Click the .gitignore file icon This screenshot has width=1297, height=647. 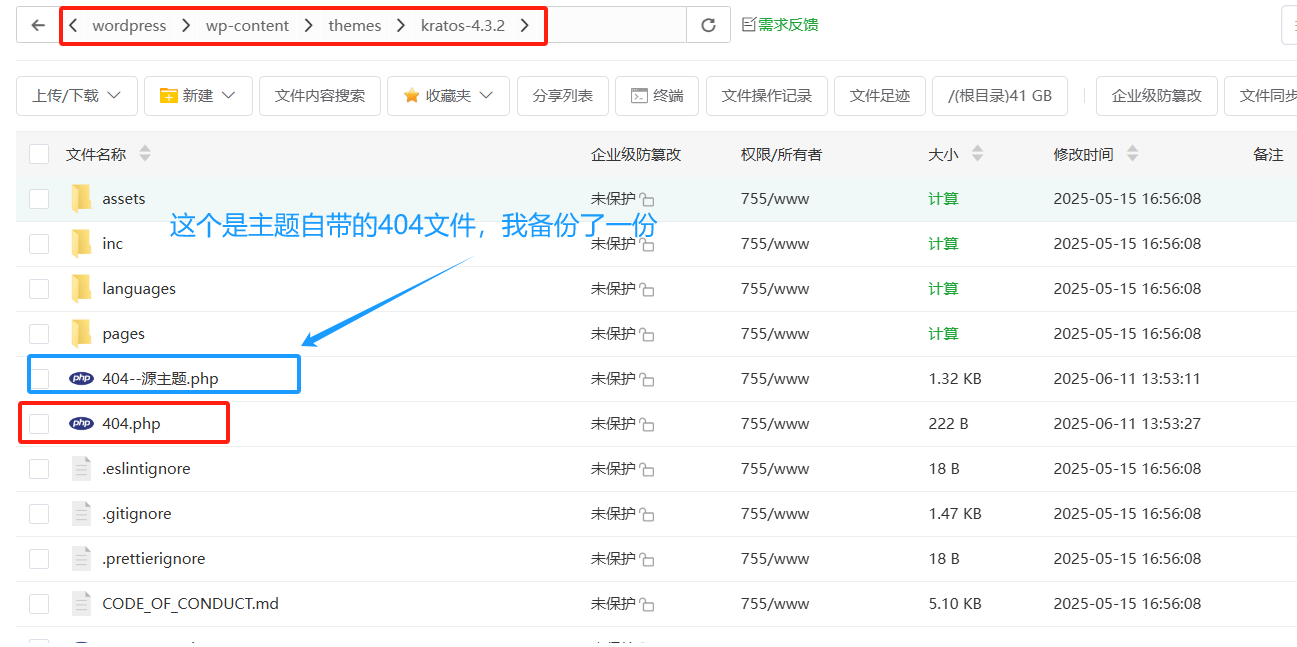pyautogui.click(x=81, y=514)
